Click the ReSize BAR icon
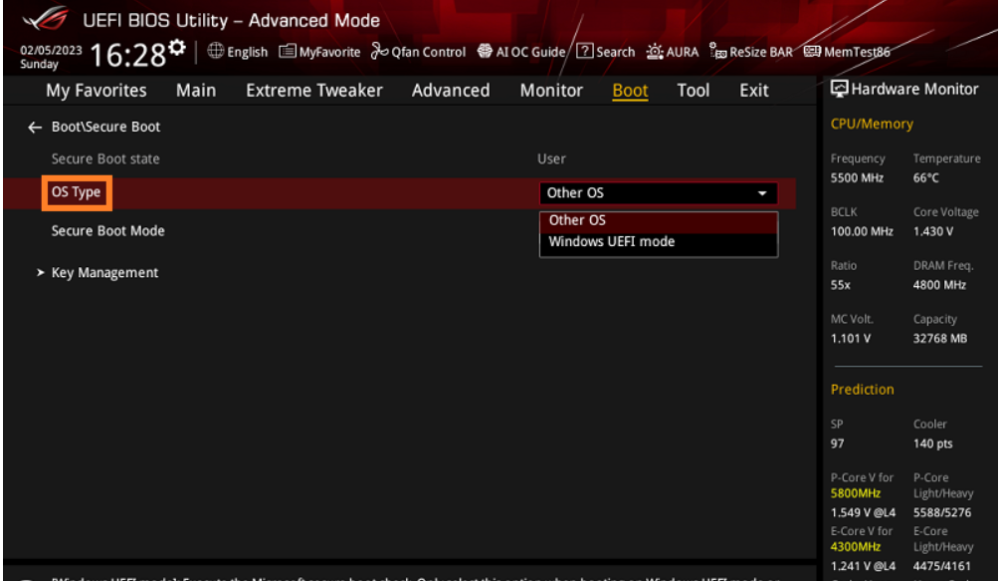 (717, 52)
